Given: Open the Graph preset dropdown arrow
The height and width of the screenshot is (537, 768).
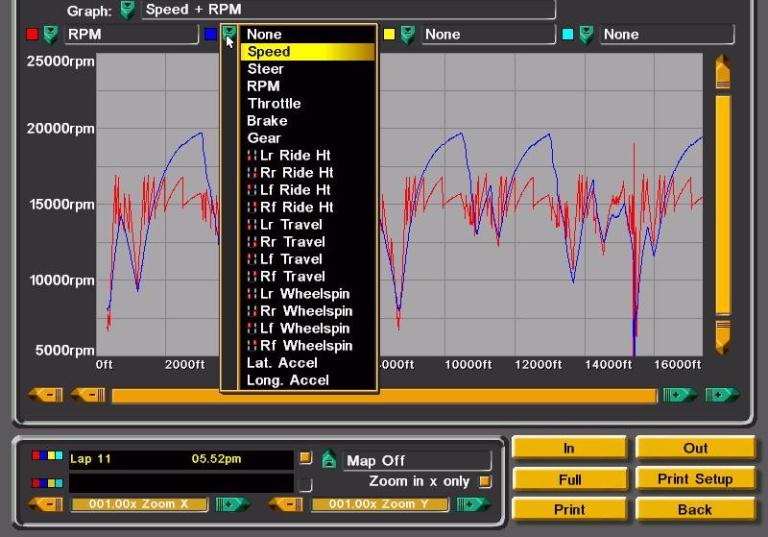Looking at the screenshot, I should click(x=127, y=10).
